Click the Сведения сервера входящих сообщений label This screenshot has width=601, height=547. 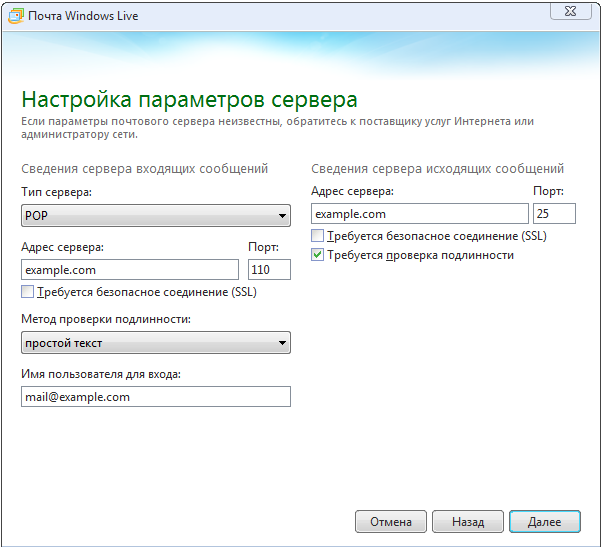144,169
